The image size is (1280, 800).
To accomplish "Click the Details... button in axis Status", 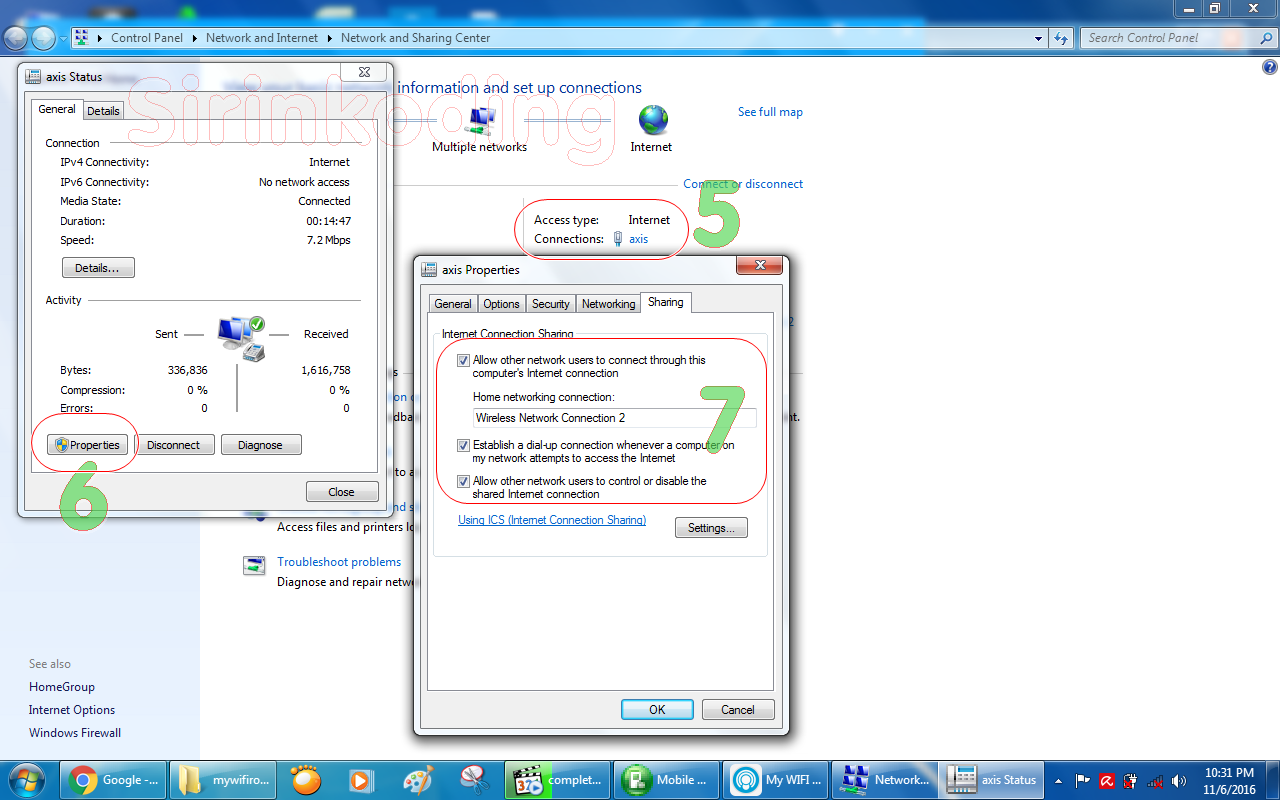I will coord(98,268).
